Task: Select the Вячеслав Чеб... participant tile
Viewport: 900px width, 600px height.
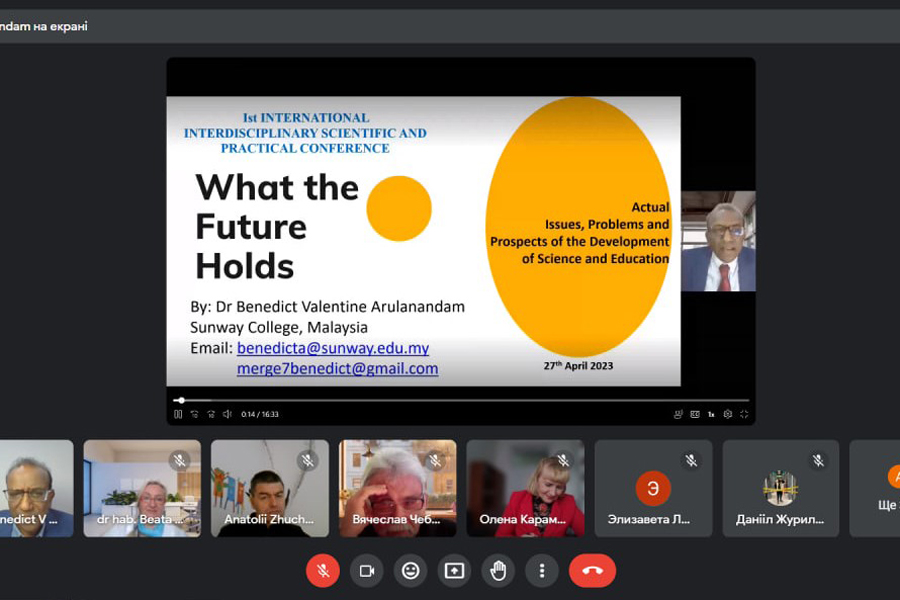Action: pos(398,489)
